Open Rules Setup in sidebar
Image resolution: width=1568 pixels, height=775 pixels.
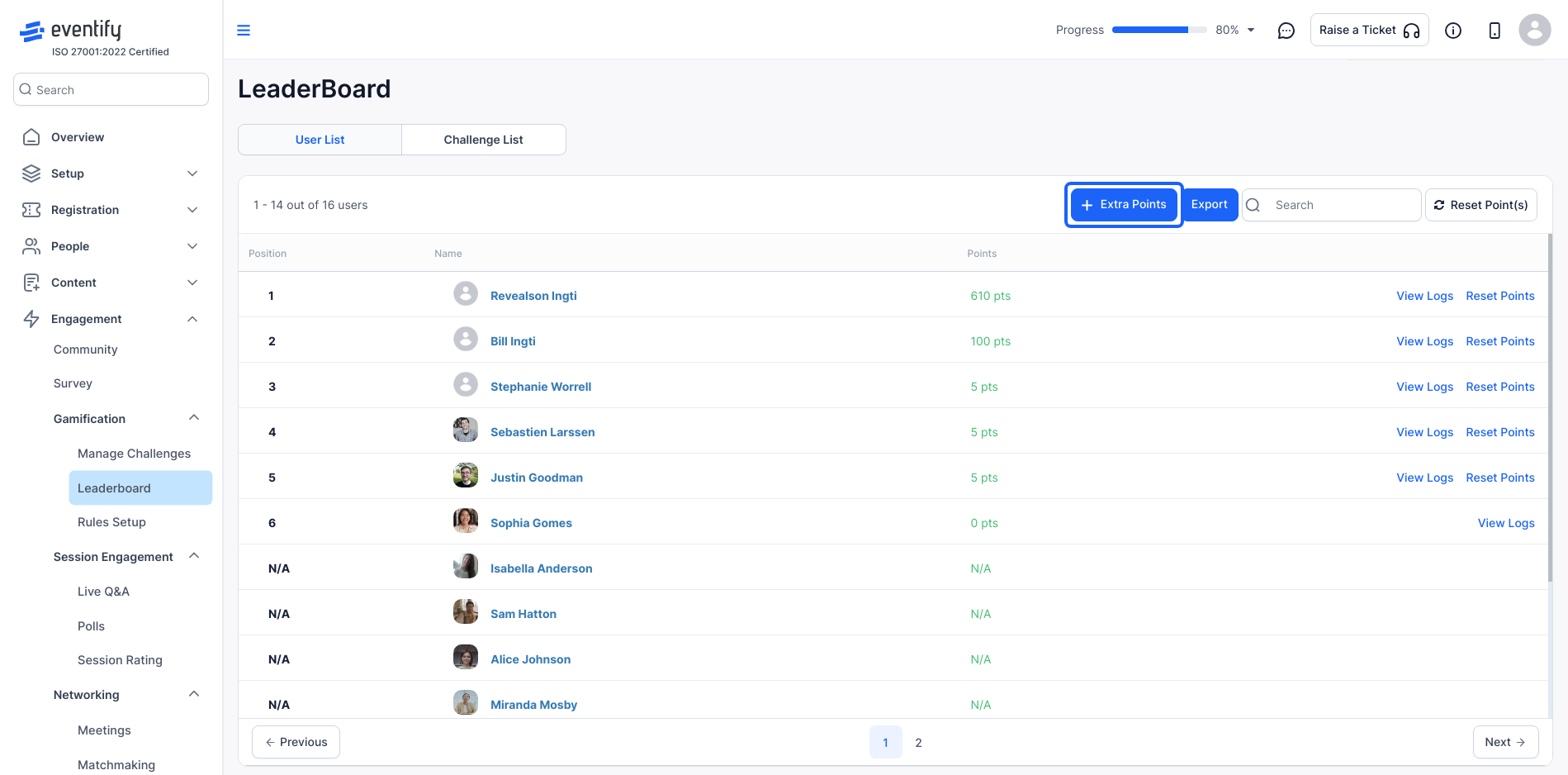coord(112,522)
